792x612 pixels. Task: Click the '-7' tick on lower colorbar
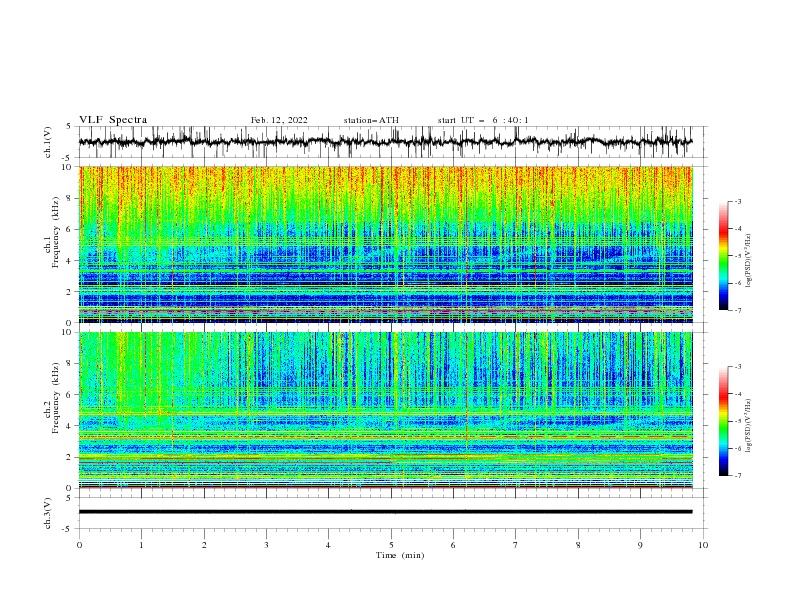pos(737,476)
